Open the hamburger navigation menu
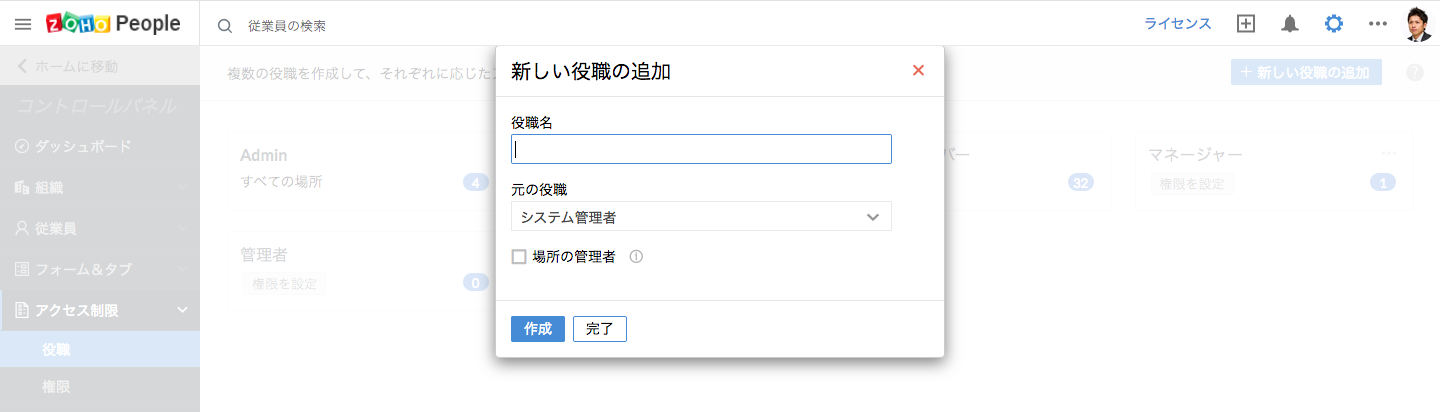Screen dimensions: 1440x412 pos(23,24)
